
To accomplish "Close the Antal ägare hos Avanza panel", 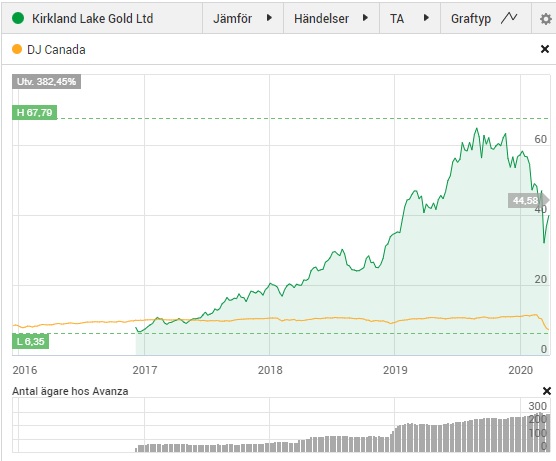I will [x=547, y=391].
